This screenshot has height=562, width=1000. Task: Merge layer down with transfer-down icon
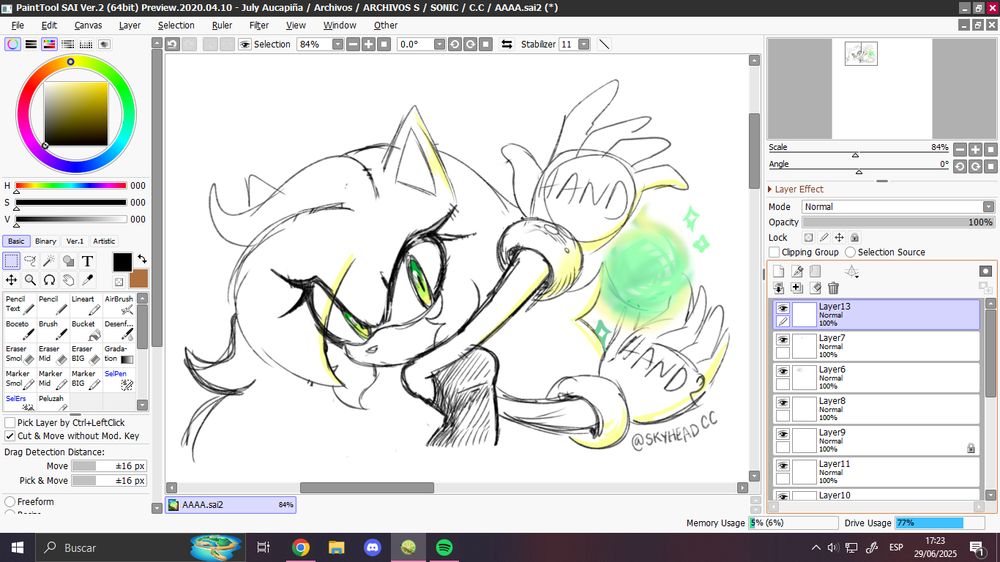(779, 288)
